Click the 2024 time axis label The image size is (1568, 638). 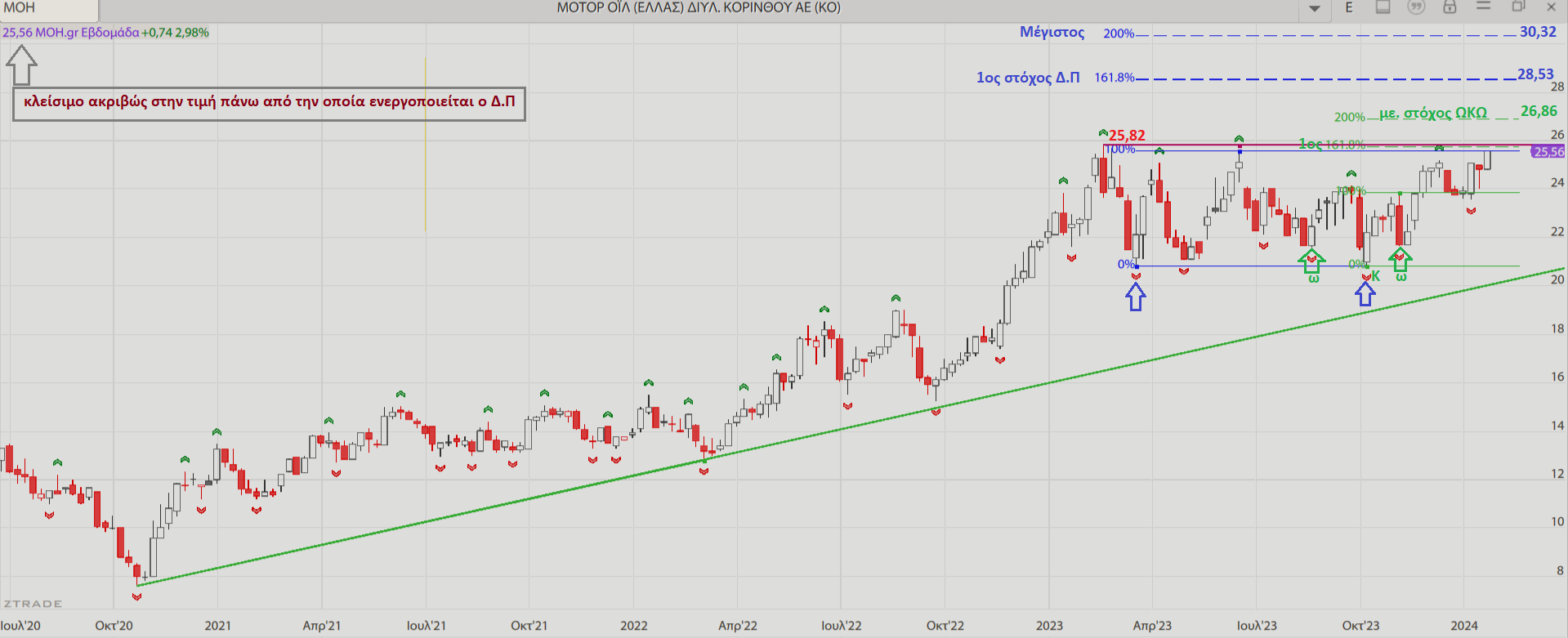point(1465,626)
